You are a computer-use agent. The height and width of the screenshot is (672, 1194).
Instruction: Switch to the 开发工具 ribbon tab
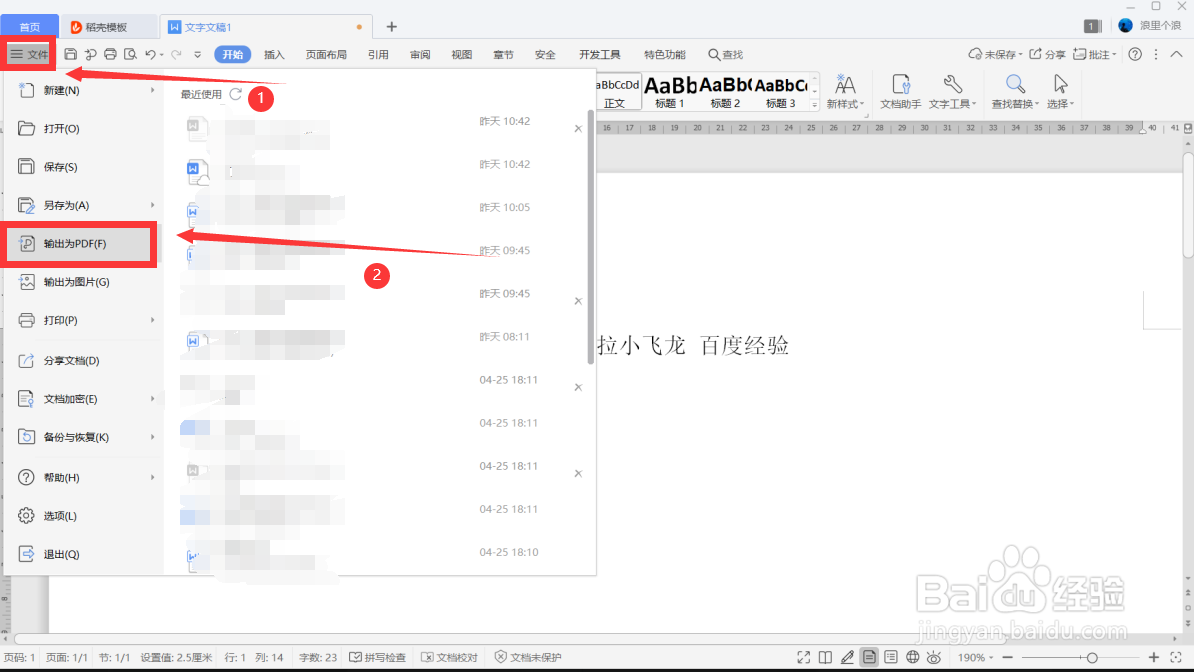(599, 54)
